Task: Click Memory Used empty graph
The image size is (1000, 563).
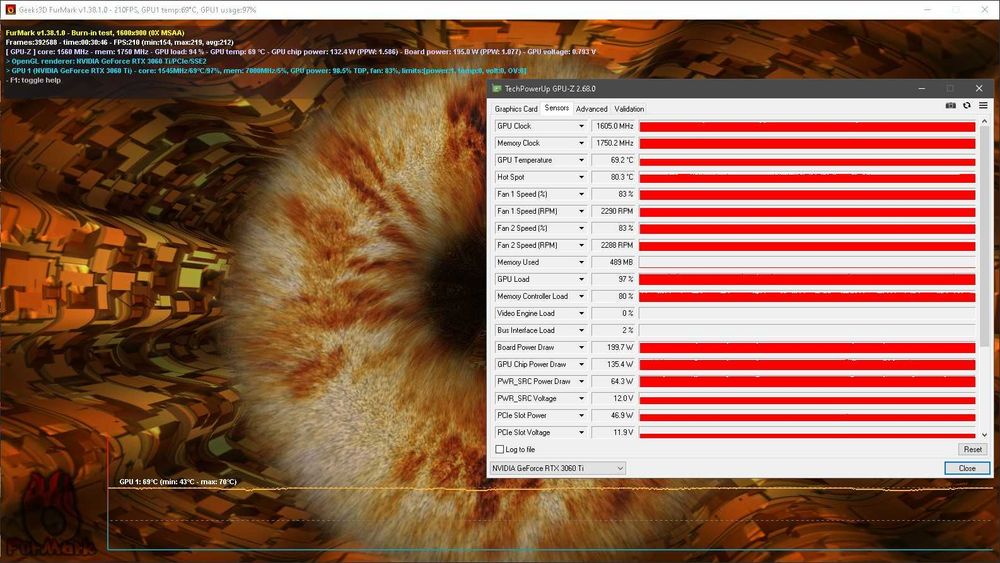Action: coord(807,262)
